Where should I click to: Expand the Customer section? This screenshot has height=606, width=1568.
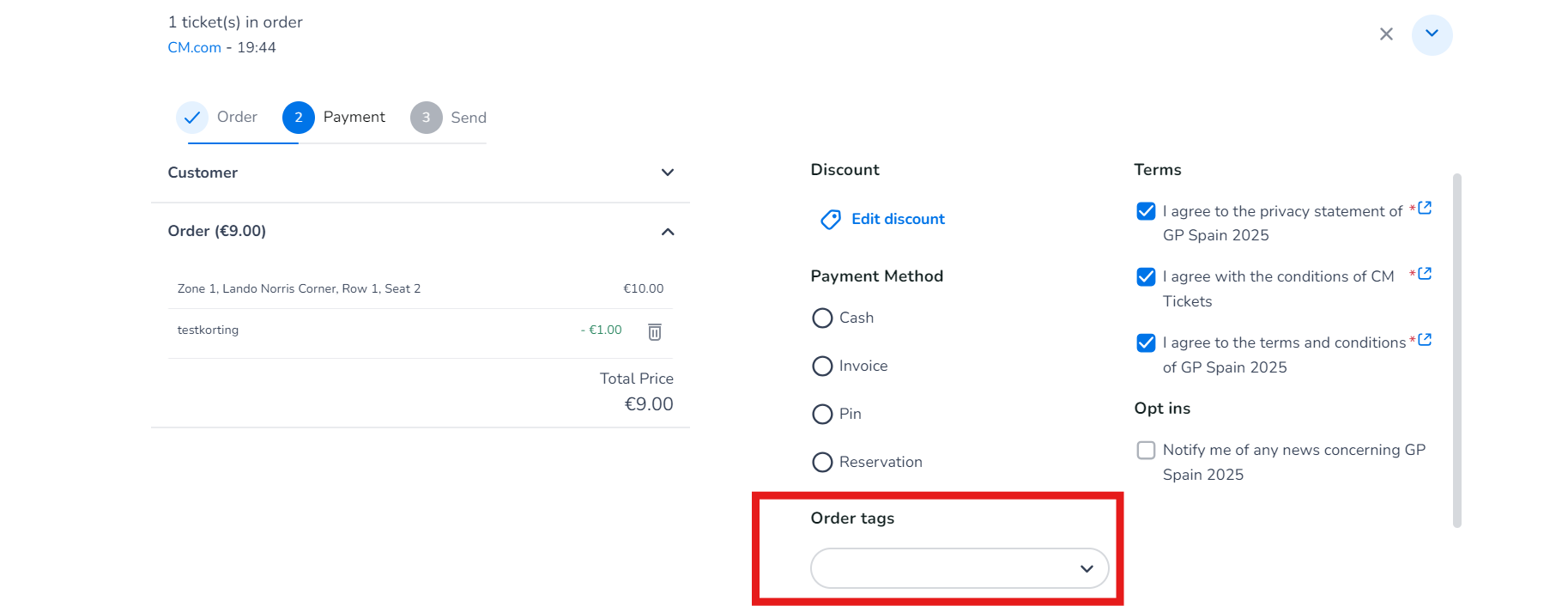(667, 173)
